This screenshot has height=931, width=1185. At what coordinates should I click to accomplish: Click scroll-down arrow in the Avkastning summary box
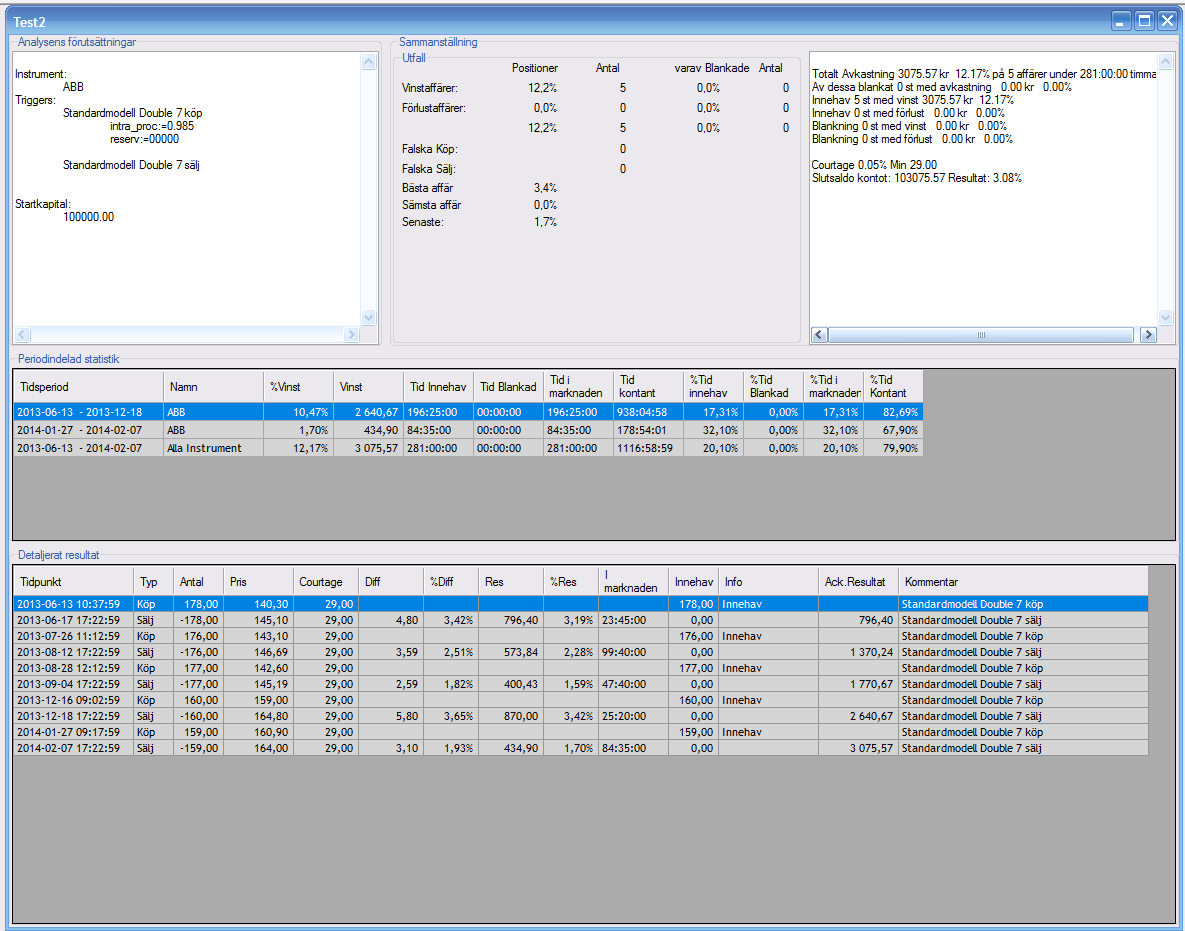point(1165,317)
